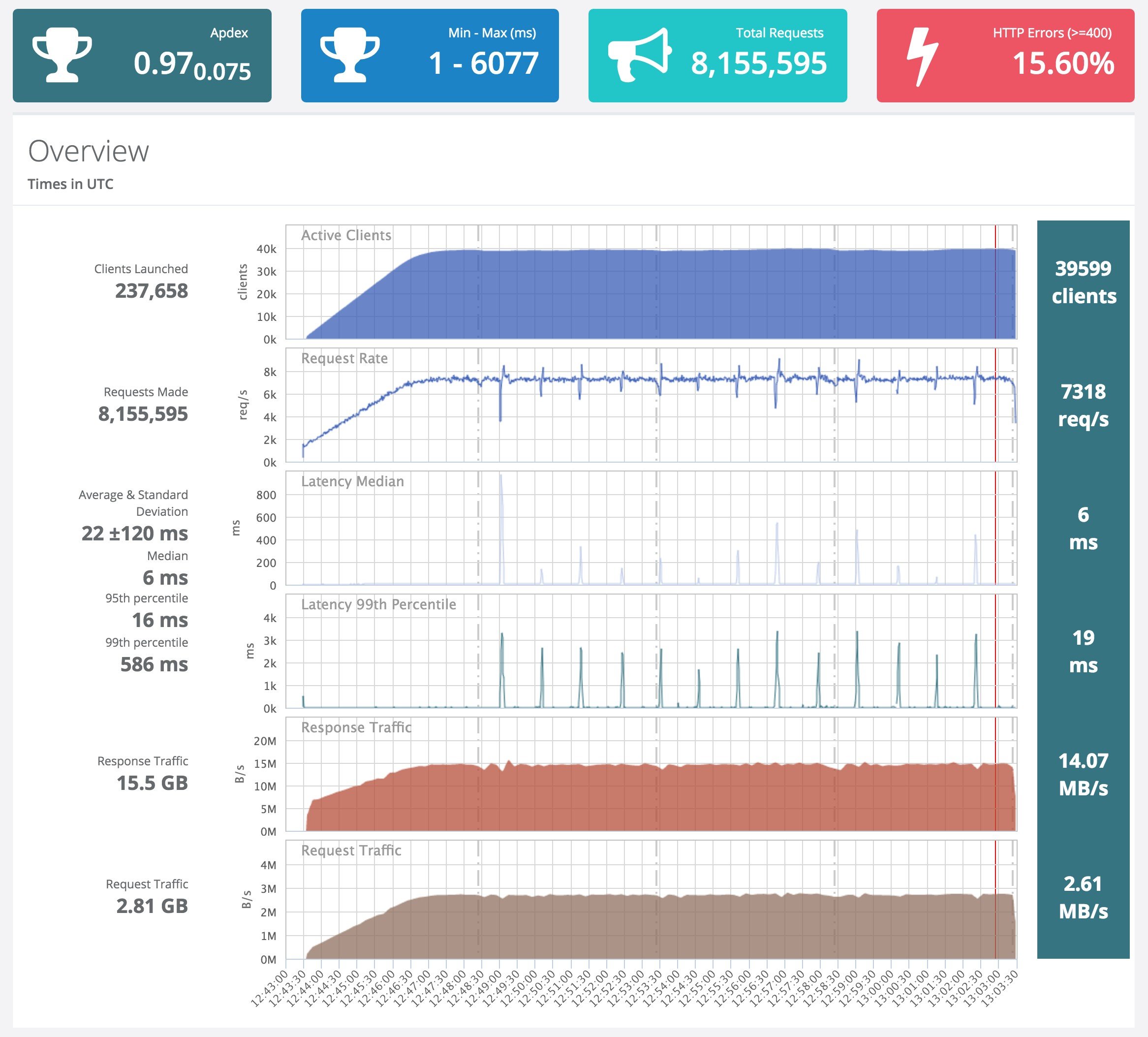The width and height of the screenshot is (1148, 1037).
Task: Click '2.61 MB/s' in the teal side panel
Action: click(1084, 897)
